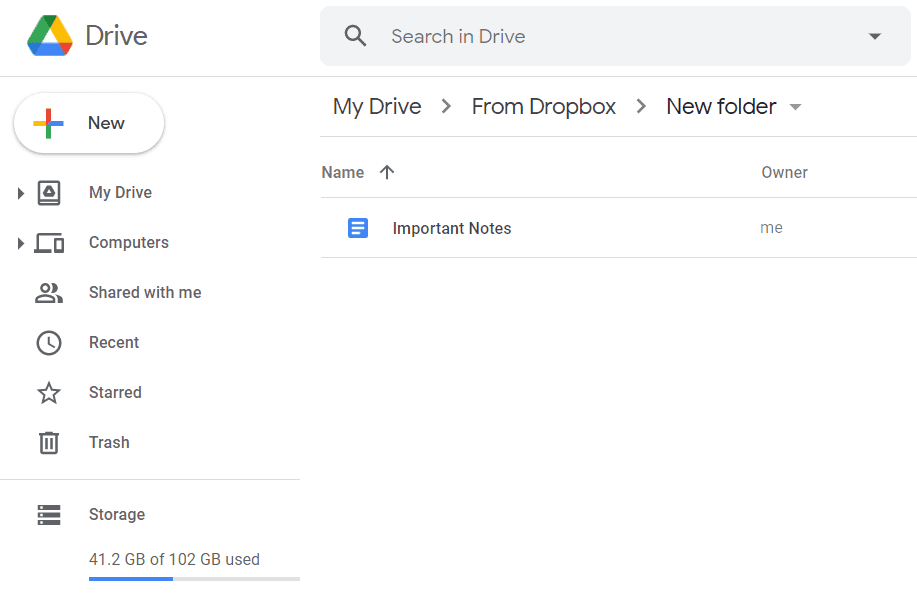Click the Storage stack icon
917x611 pixels.
coord(49,515)
